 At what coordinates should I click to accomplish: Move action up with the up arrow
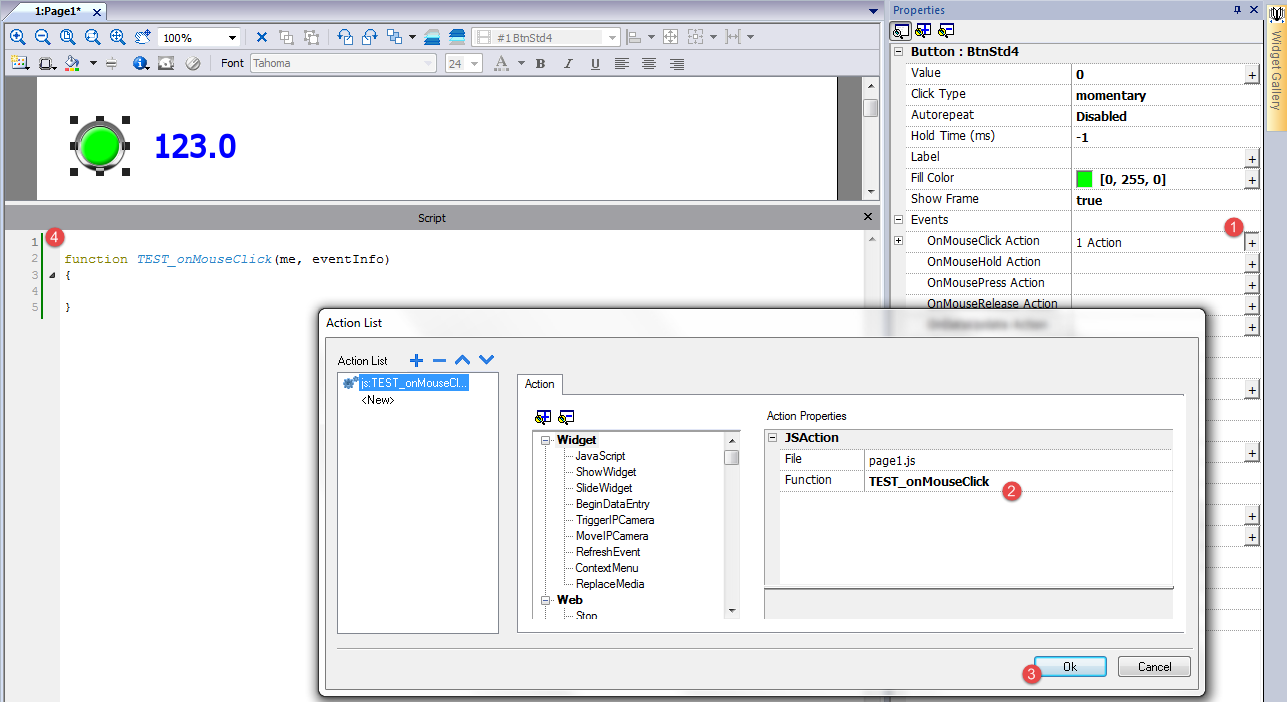point(462,360)
